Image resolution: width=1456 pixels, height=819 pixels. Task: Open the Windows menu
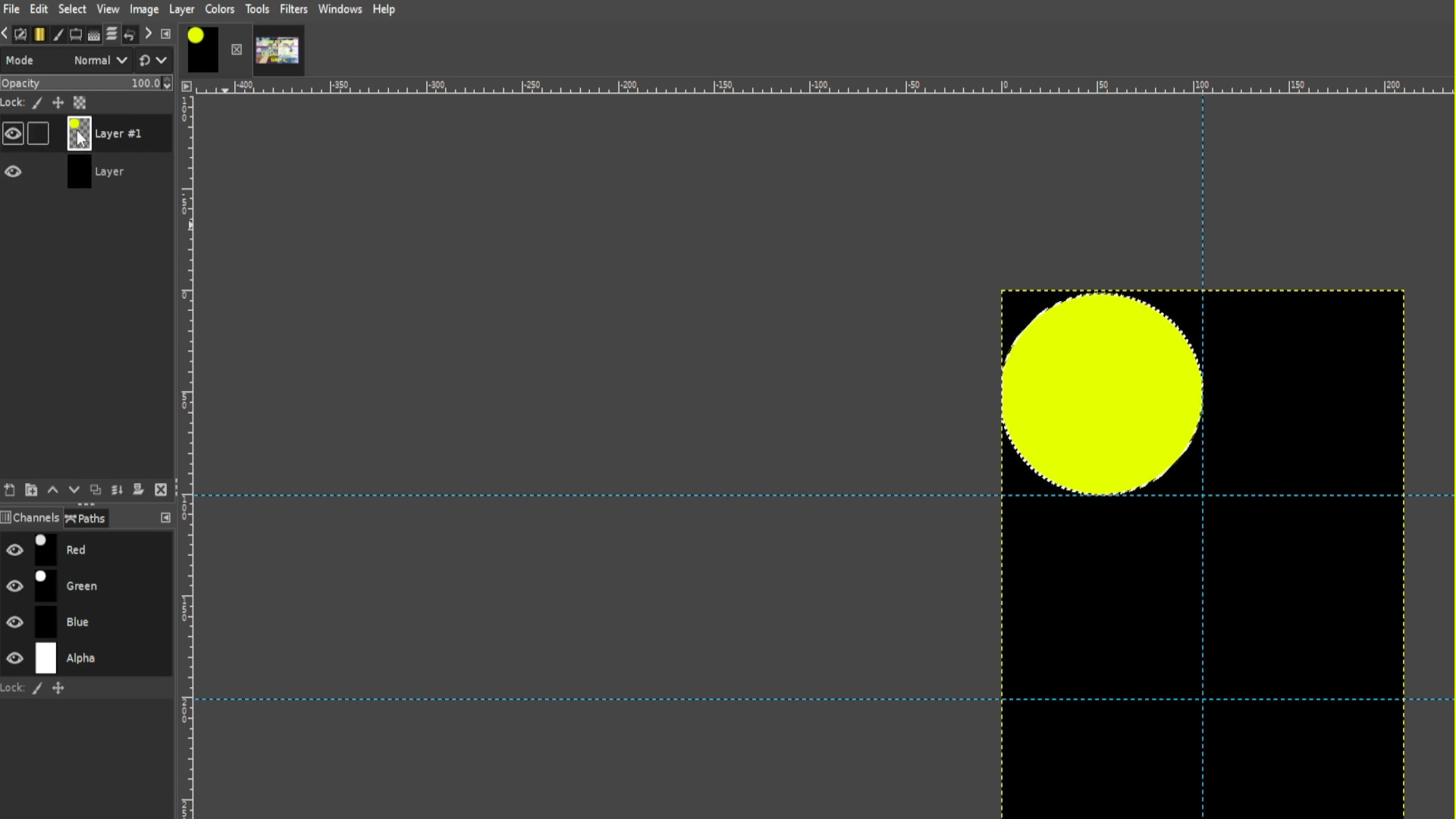[x=340, y=9]
